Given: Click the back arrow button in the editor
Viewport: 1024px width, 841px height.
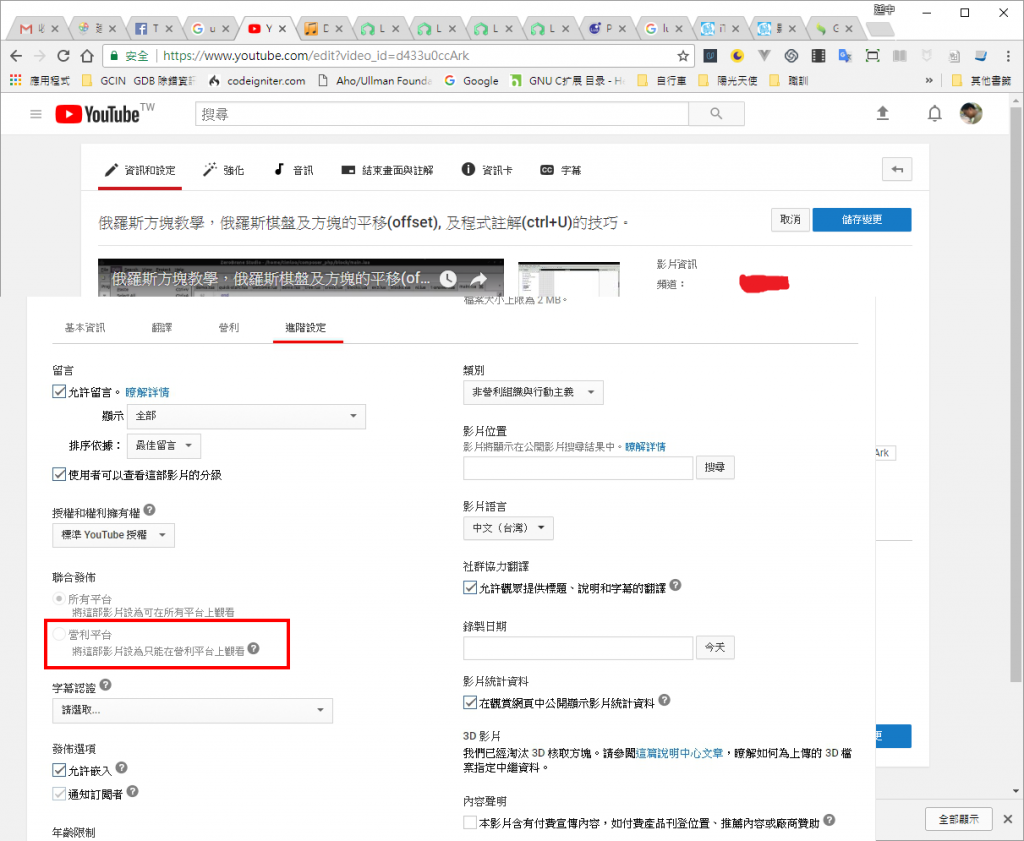Looking at the screenshot, I should [897, 170].
